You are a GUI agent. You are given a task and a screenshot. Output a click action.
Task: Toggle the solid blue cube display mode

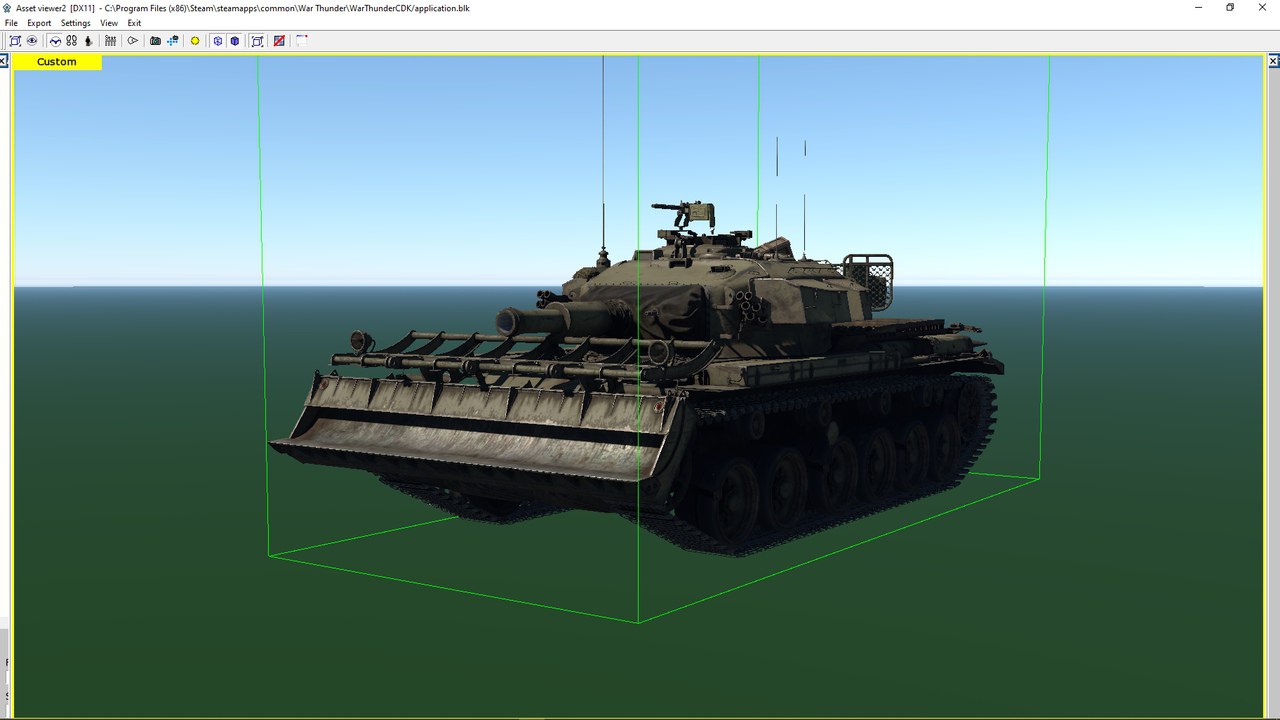(x=235, y=41)
